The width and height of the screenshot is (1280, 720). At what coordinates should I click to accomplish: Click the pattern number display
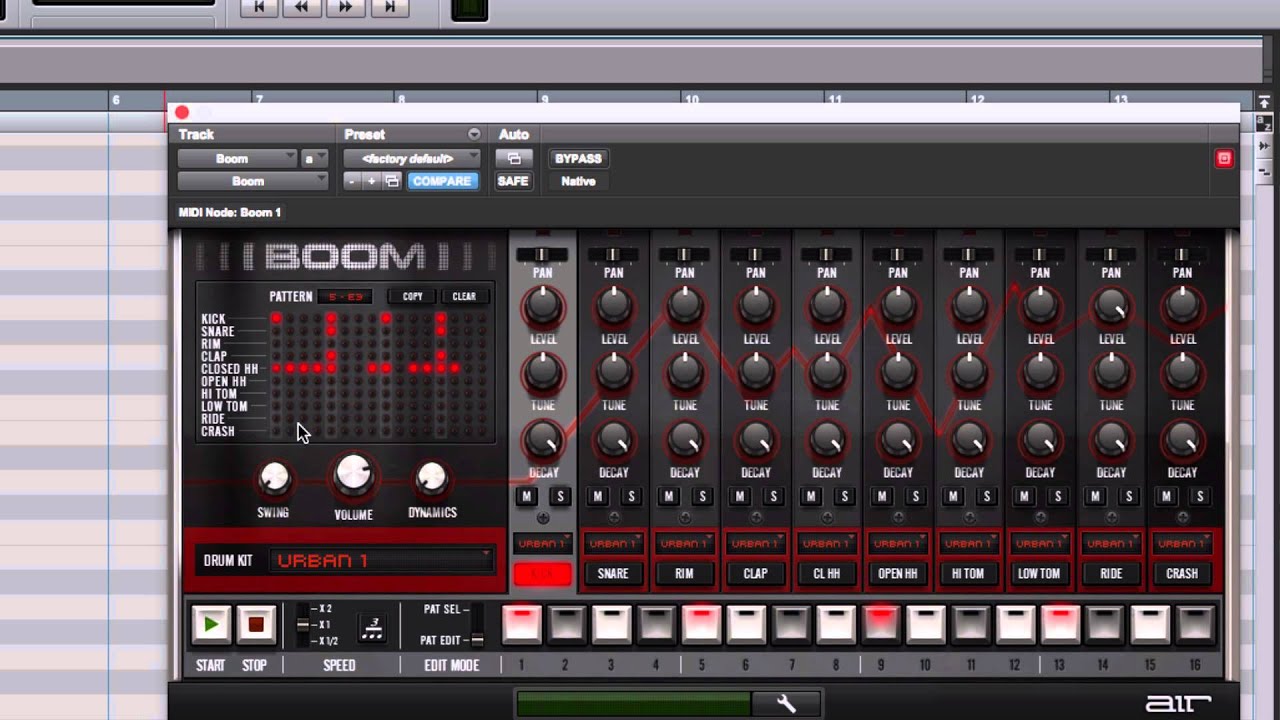pyautogui.click(x=345, y=297)
